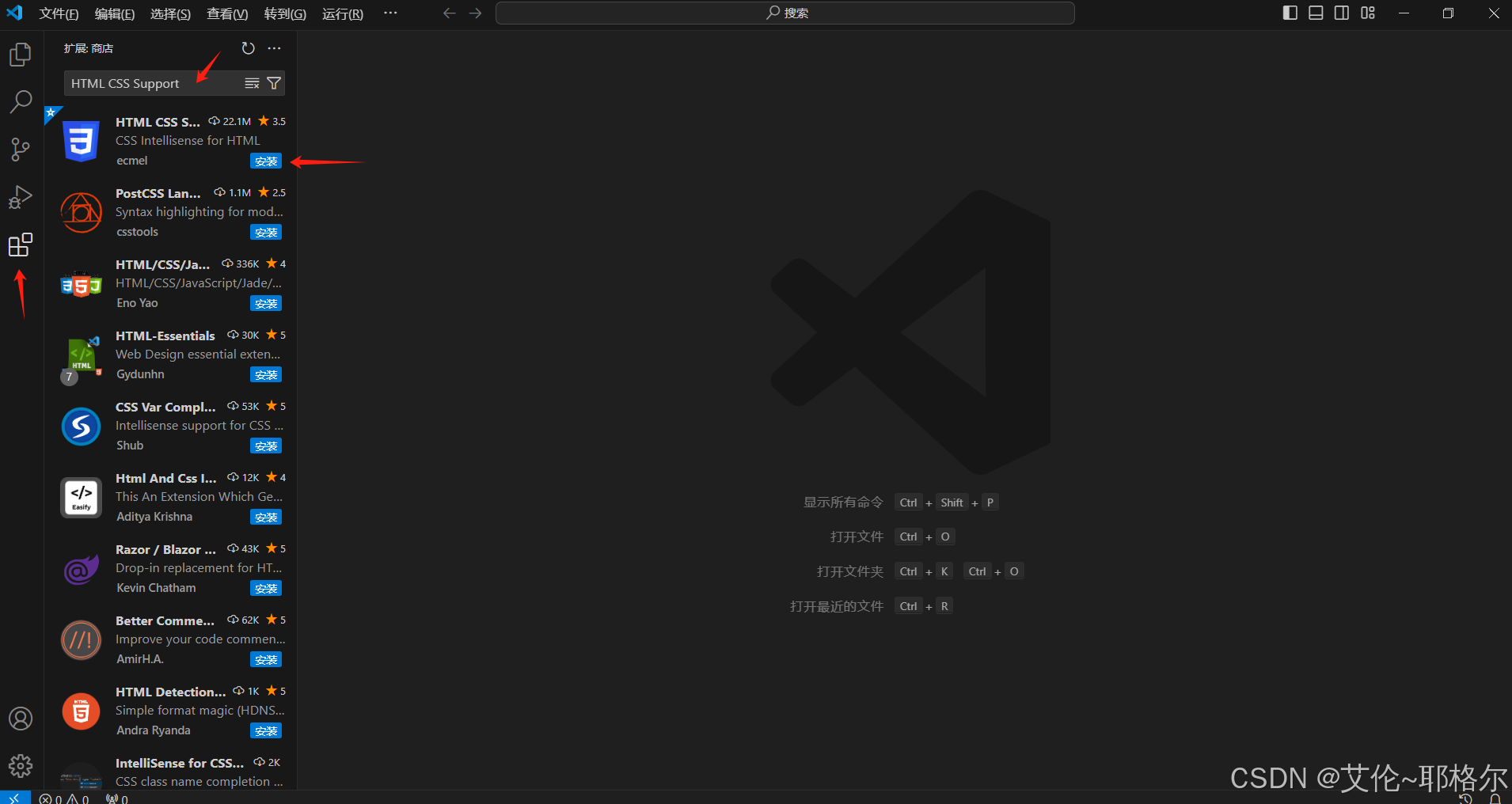The height and width of the screenshot is (804, 1512).
Task: Open forwarded ports status bar item
Action: click(116, 798)
